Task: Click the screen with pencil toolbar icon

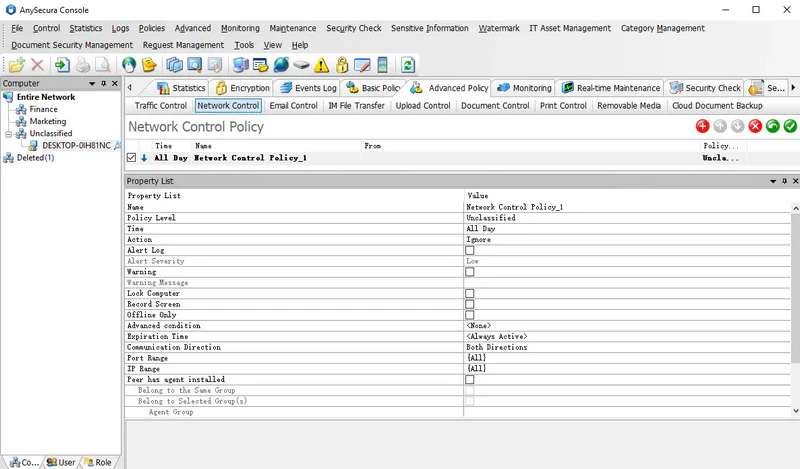Action: click(362, 65)
